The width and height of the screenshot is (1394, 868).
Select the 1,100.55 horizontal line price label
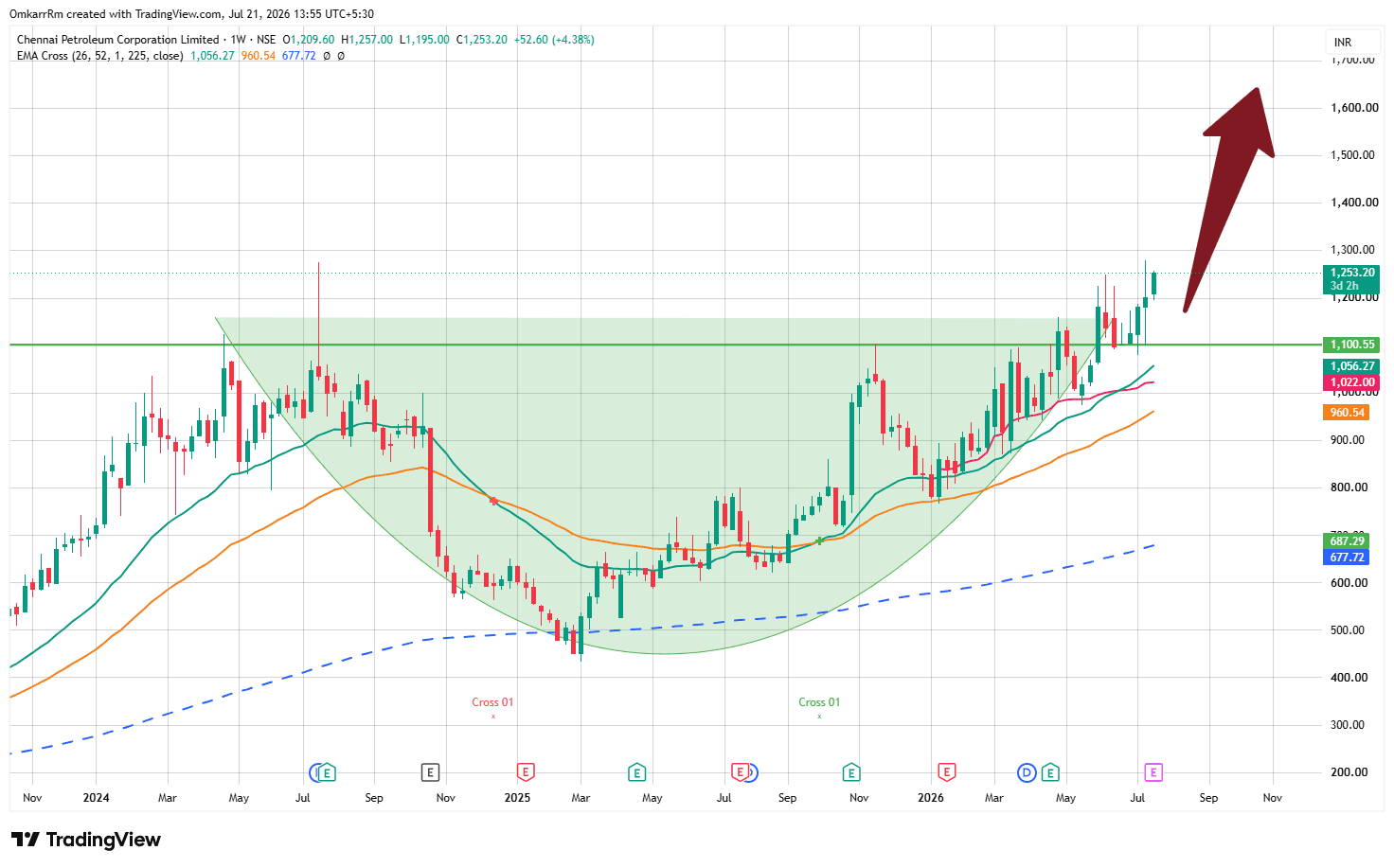click(x=1351, y=345)
